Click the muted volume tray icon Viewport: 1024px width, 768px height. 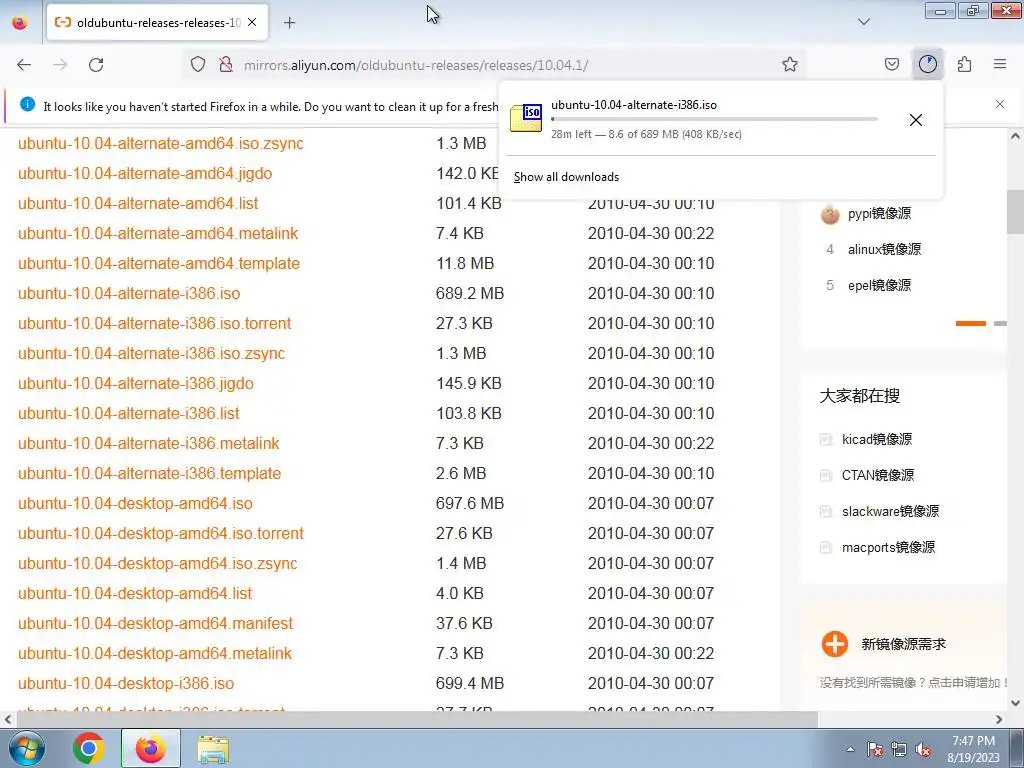(x=923, y=750)
